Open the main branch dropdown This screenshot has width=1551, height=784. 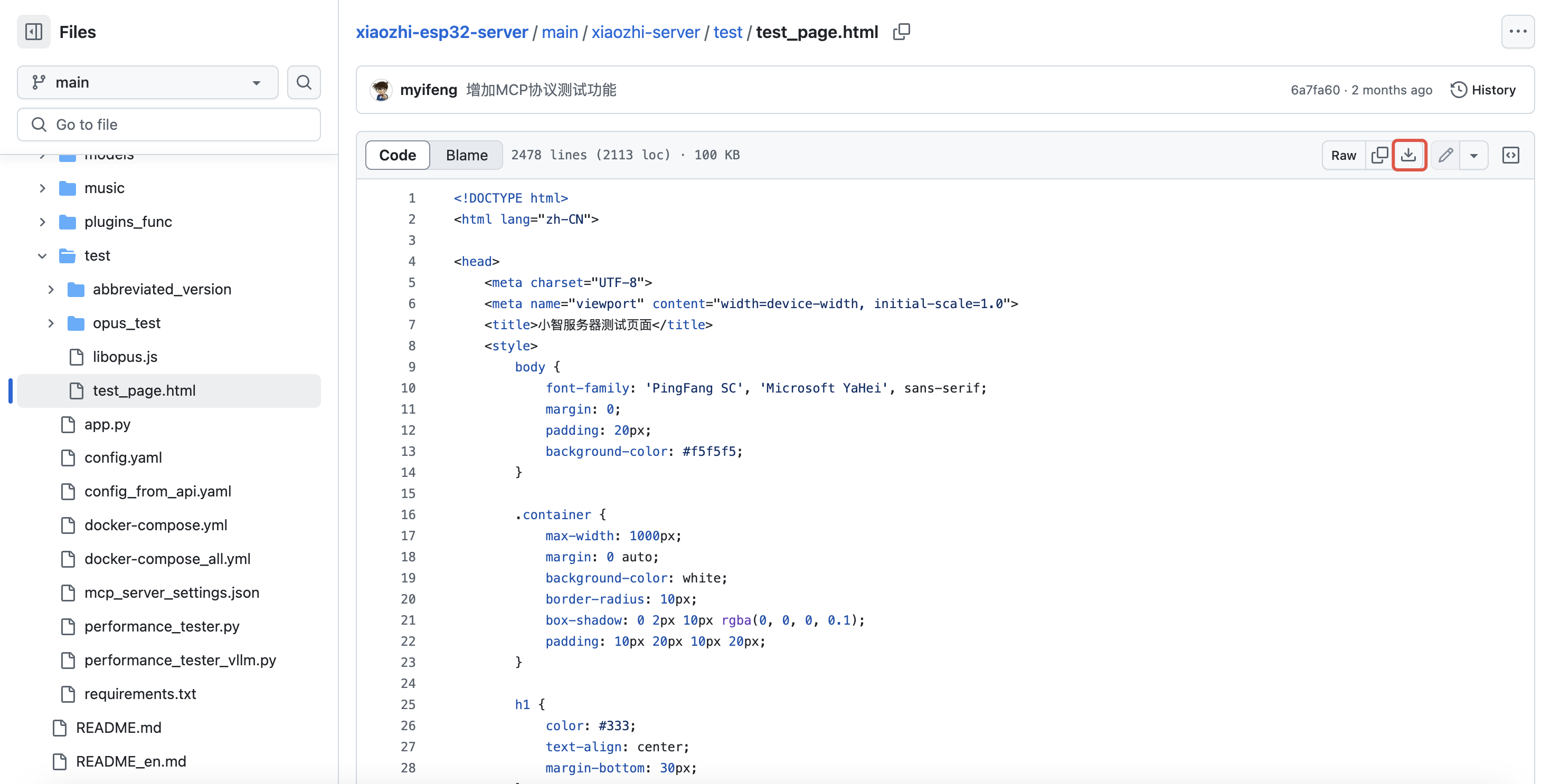[147, 82]
